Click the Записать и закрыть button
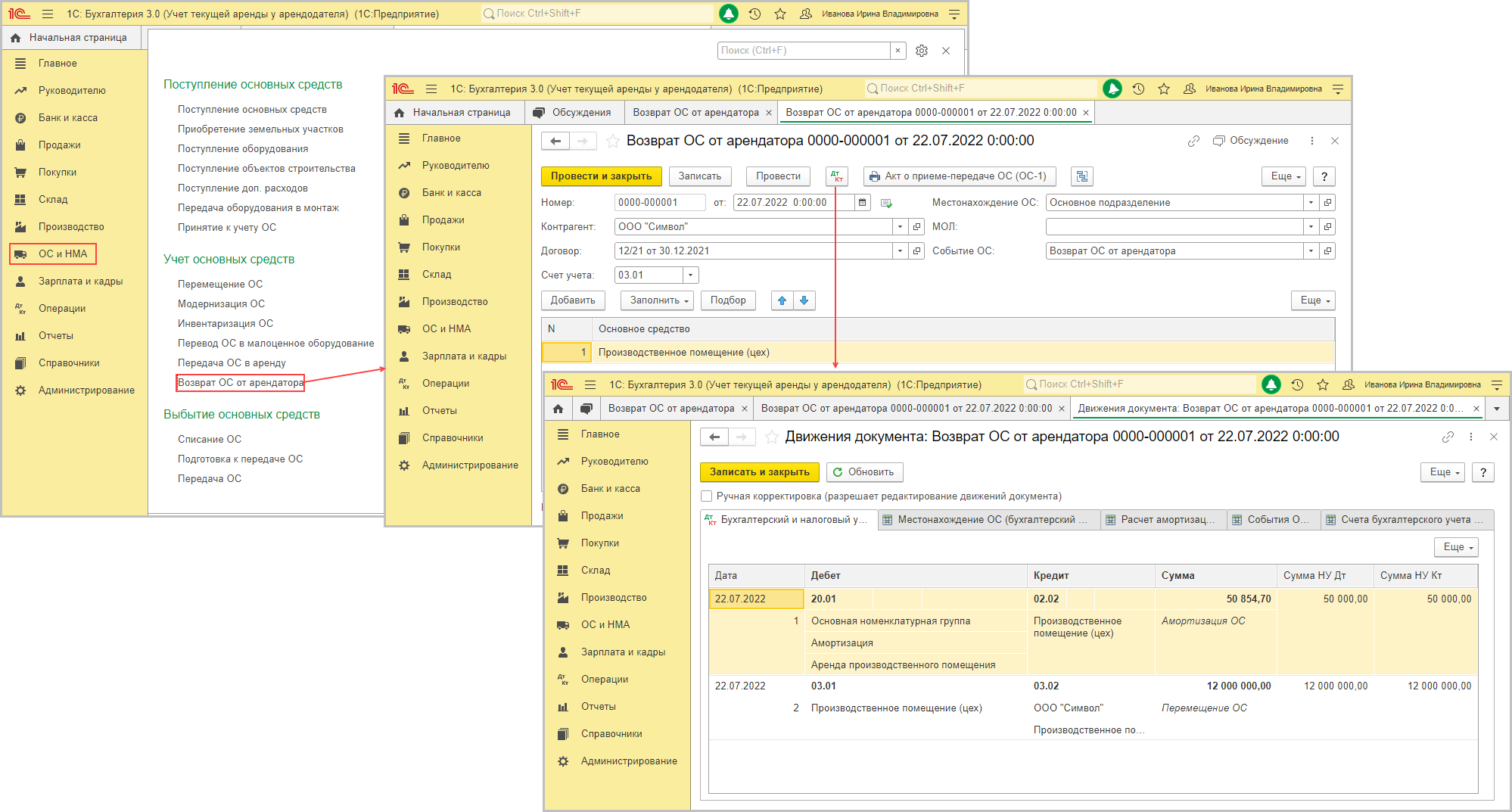 click(x=760, y=472)
